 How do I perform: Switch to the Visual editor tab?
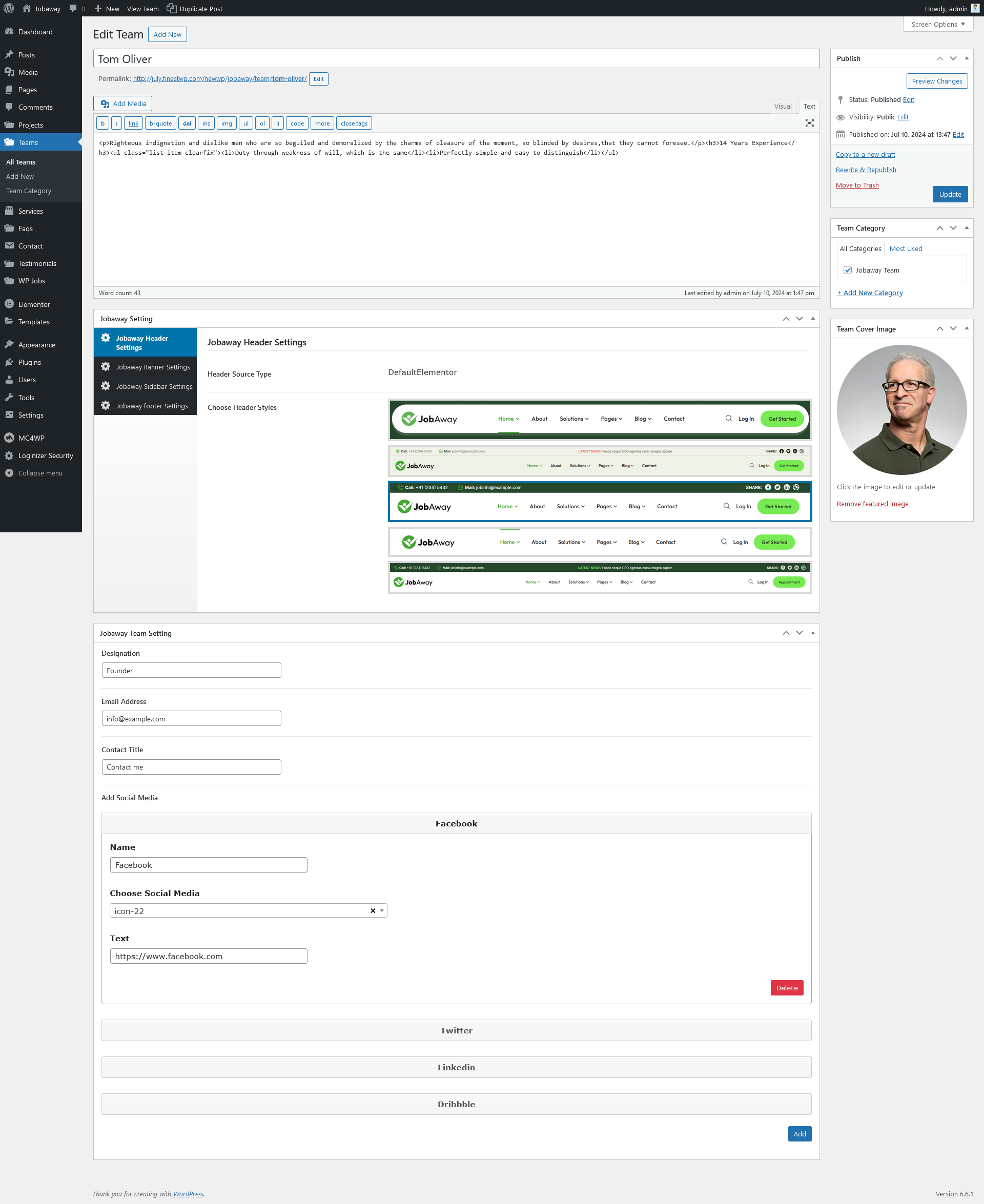pos(782,106)
